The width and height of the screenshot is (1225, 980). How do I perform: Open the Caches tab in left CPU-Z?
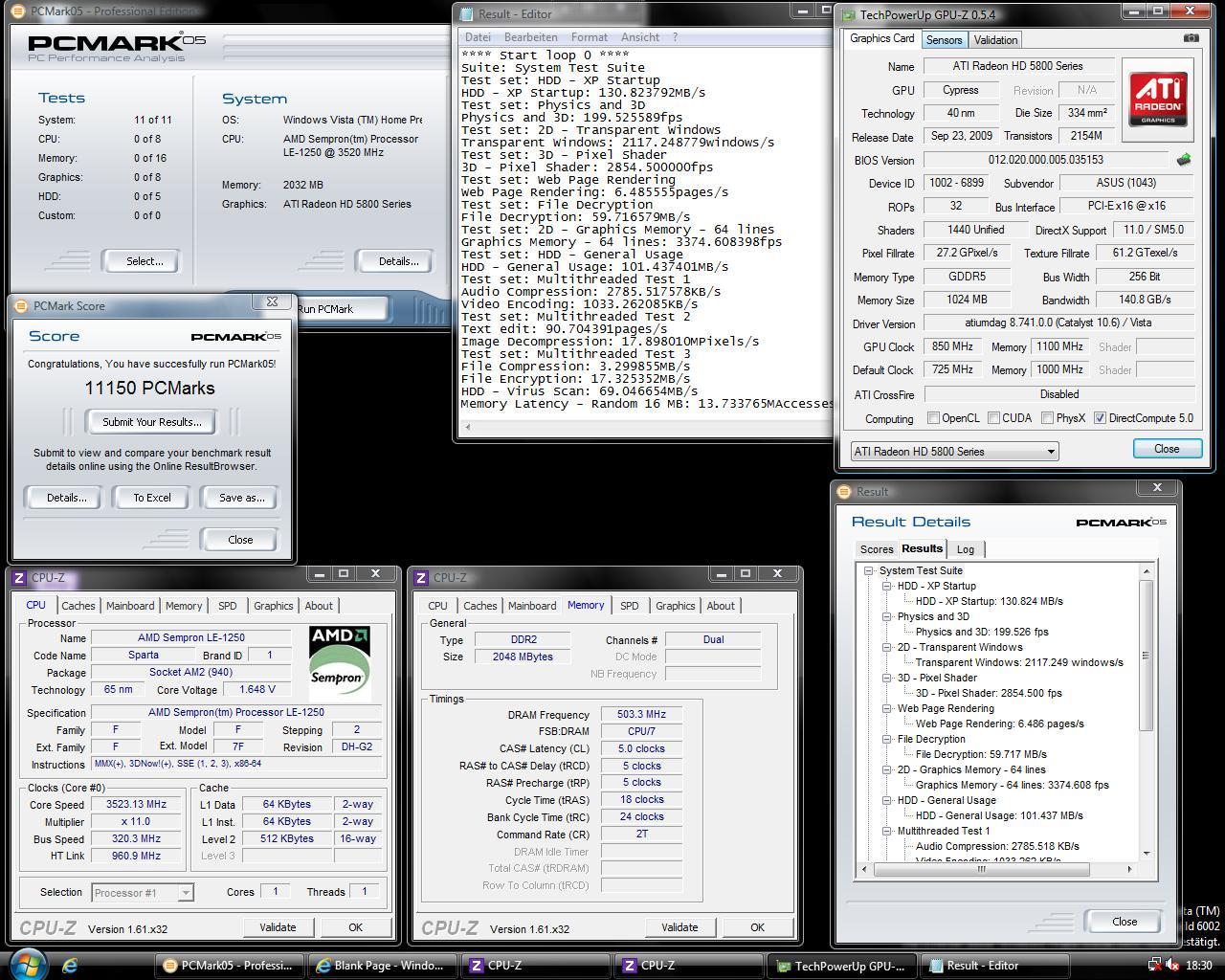78,606
